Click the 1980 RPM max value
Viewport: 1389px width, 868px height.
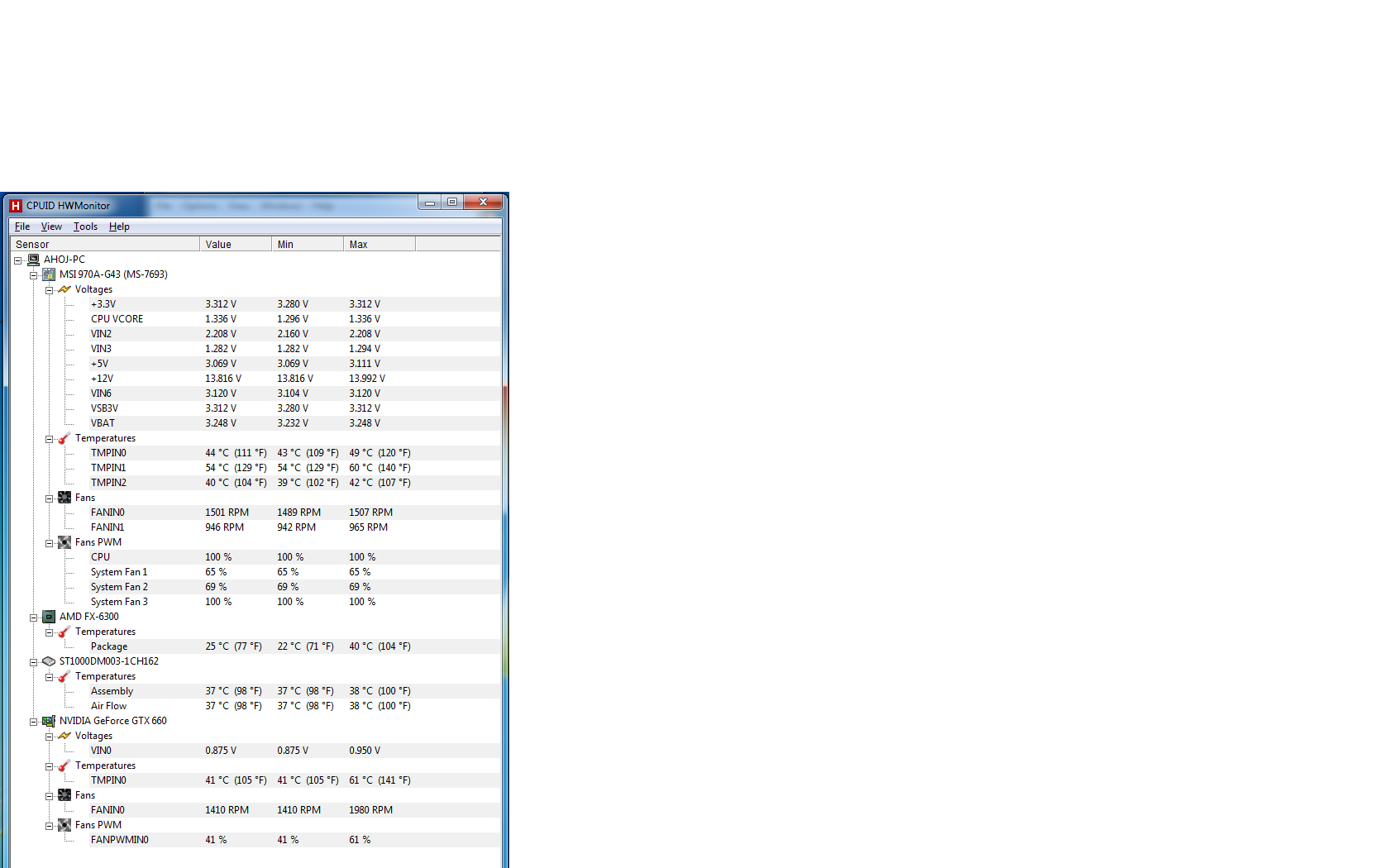(x=371, y=810)
